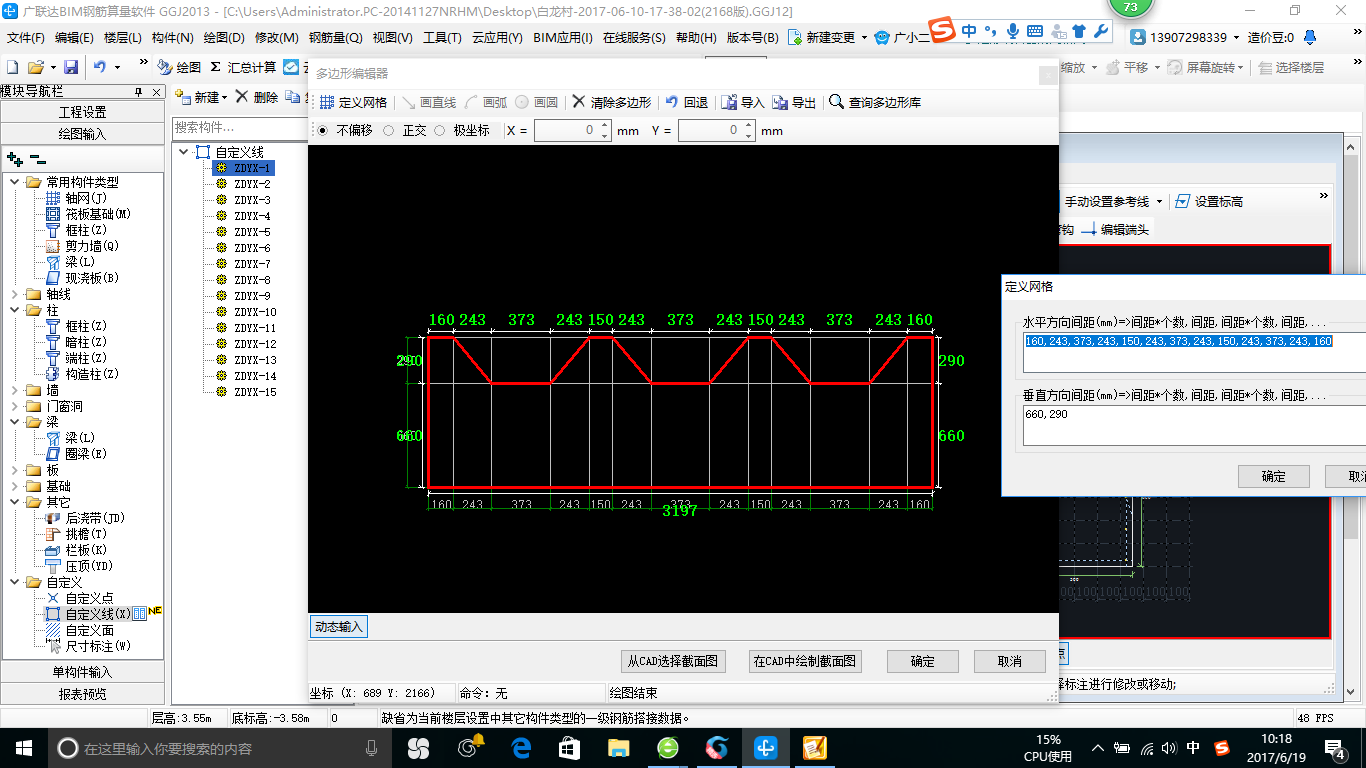The height and width of the screenshot is (768, 1366).
Task: Click the Sogou soft keyboard icon
Action: [x=1035, y=31]
